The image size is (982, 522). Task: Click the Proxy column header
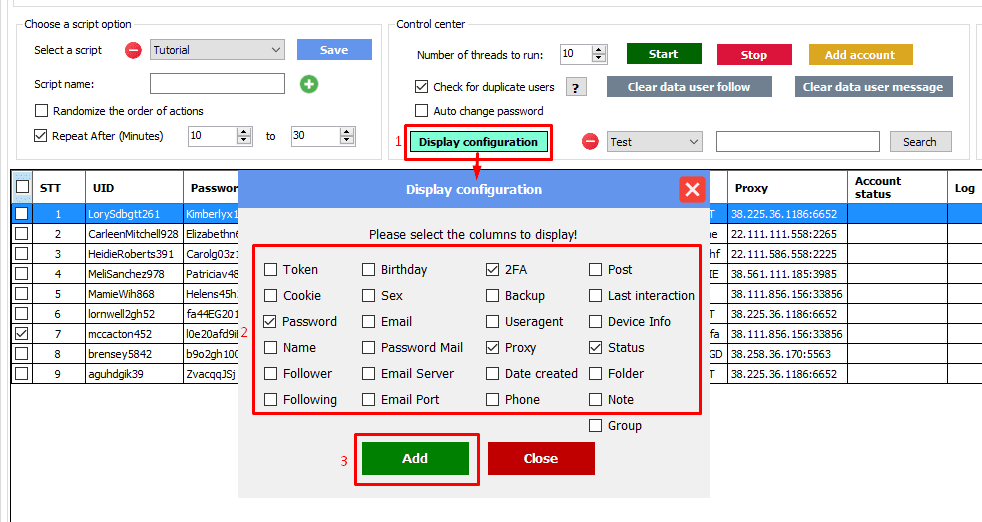click(751, 188)
